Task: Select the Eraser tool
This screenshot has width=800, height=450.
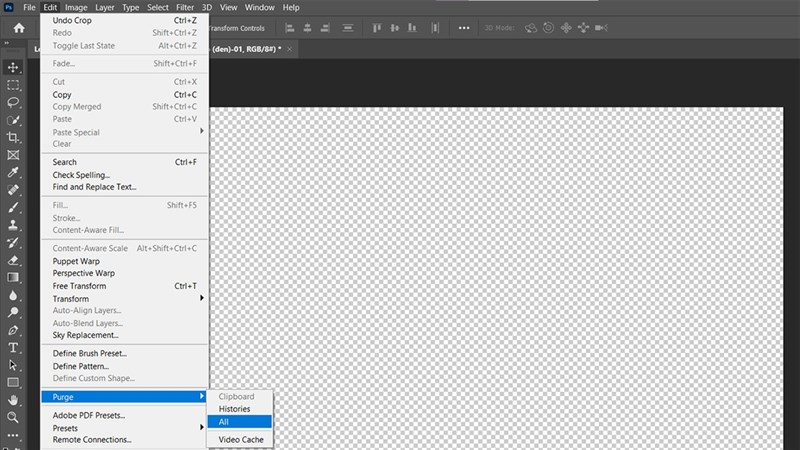Action: [13, 259]
